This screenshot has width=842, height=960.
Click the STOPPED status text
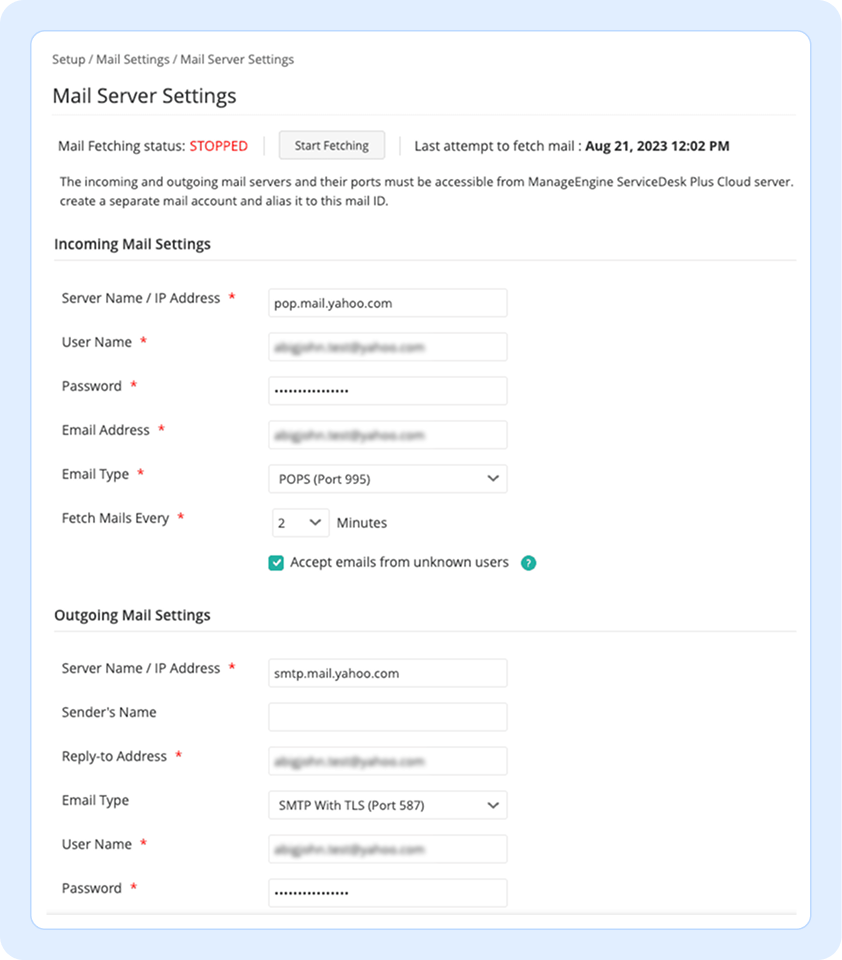pyautogui.click(x=218, y=145)
